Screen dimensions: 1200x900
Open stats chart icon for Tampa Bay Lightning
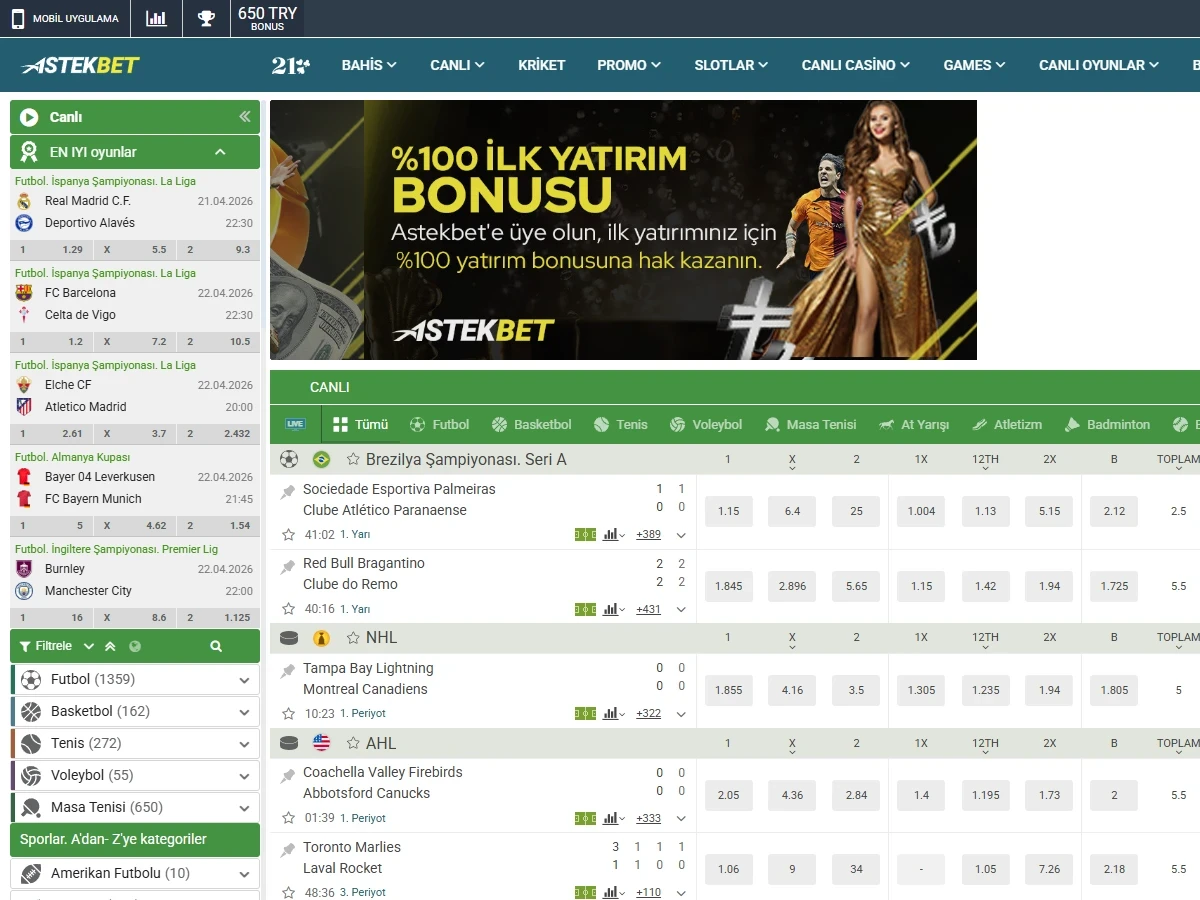tap(612, 713)
